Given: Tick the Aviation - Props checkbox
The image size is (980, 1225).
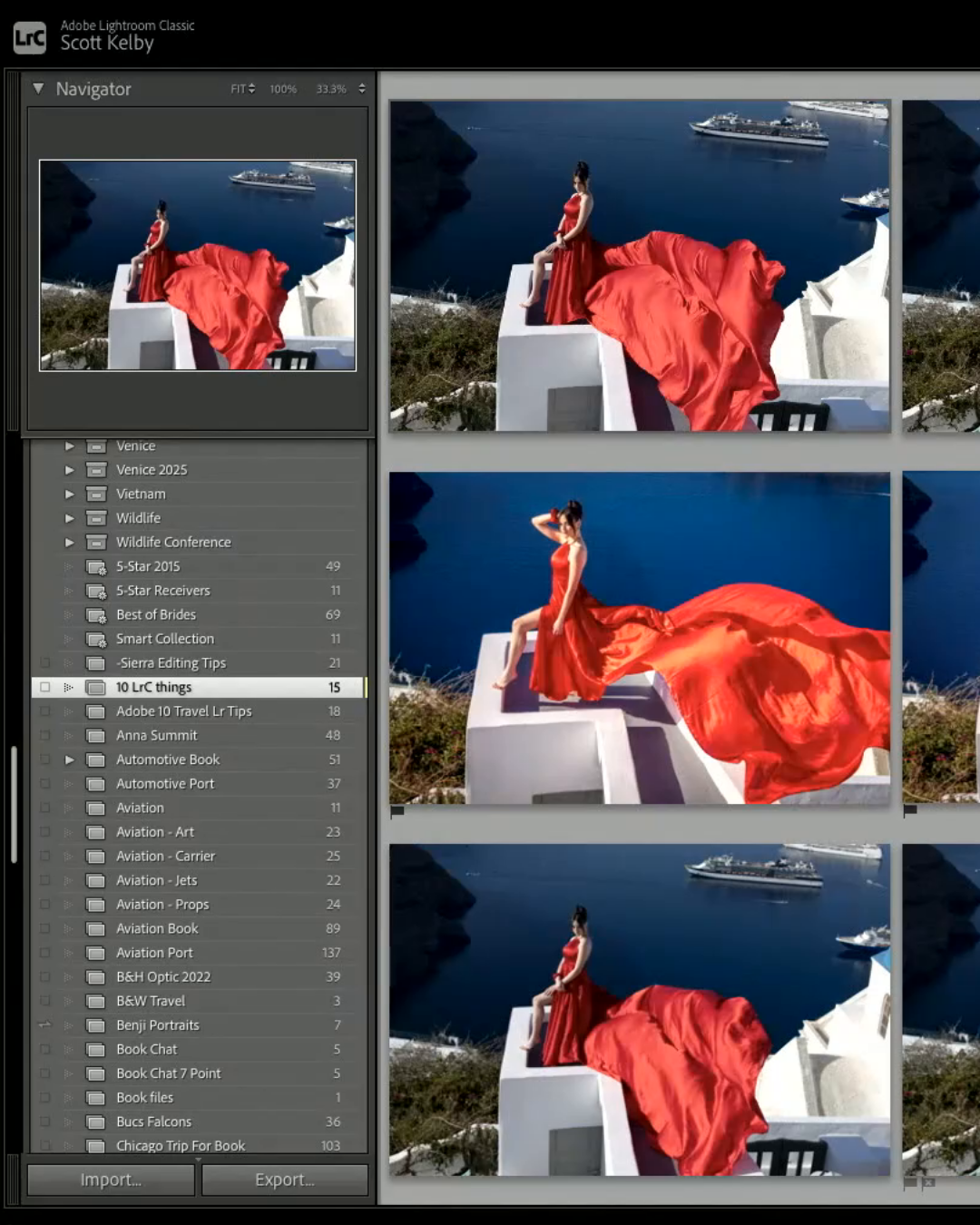Looking at the screenshot, I should (x=44, y=905).
